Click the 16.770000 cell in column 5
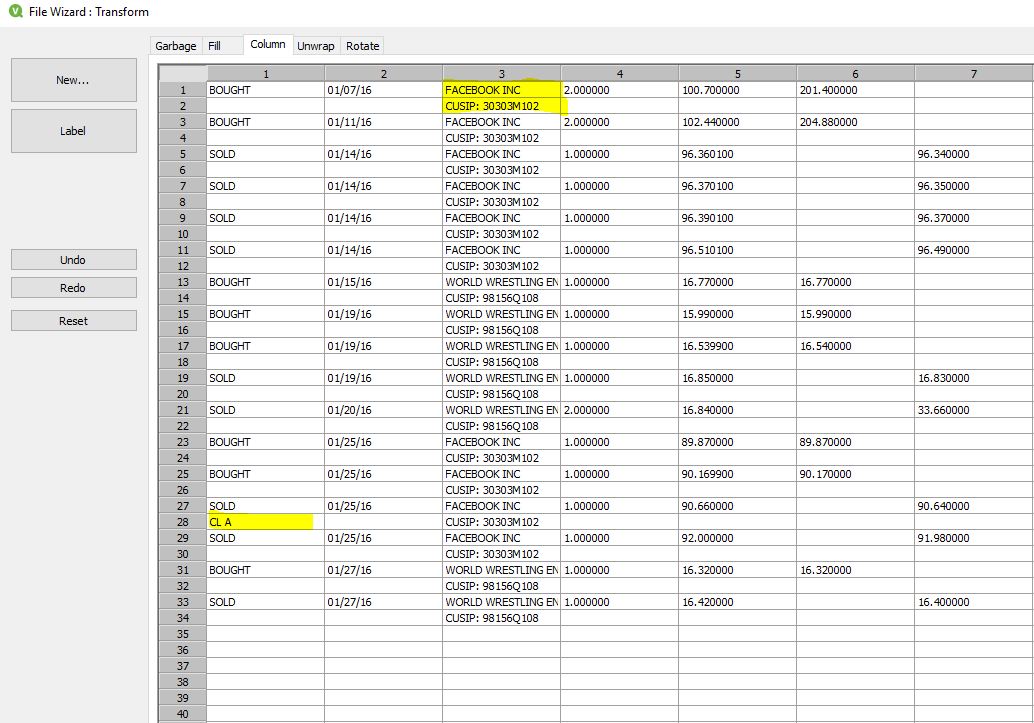This screenshot has height=723, width=1034. click(738, 282)
